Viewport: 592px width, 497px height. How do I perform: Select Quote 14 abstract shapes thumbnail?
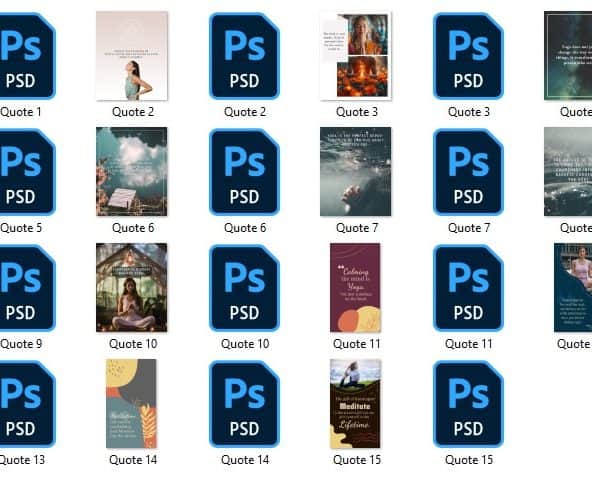click(x=131, y=404)
